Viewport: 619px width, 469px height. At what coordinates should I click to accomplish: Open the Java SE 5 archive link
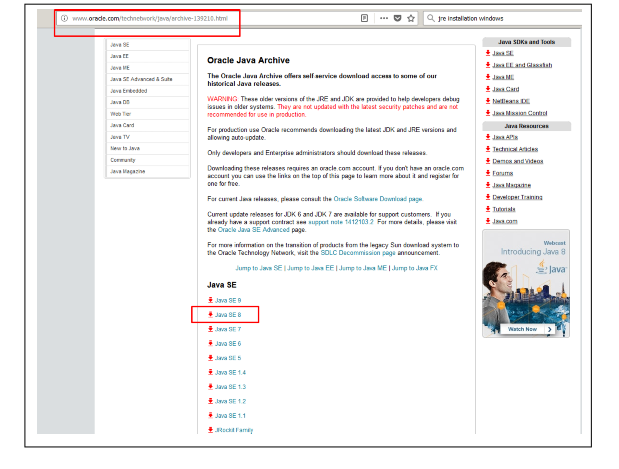(228, 358)
